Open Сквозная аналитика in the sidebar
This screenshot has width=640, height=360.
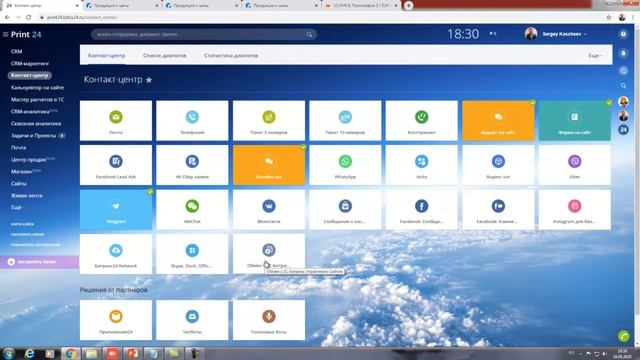[x=36, y=123]
